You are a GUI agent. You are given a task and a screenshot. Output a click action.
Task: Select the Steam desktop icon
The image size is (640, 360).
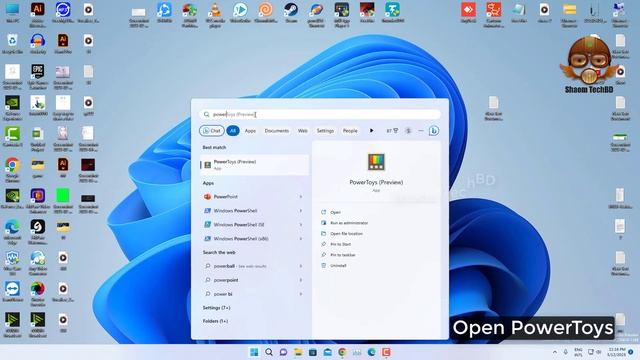291,12
